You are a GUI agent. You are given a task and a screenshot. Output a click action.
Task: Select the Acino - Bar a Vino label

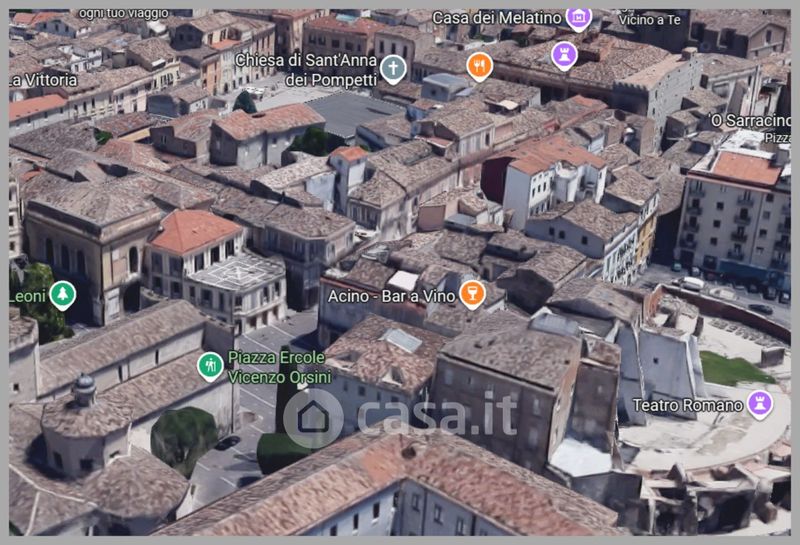[391, 296]
